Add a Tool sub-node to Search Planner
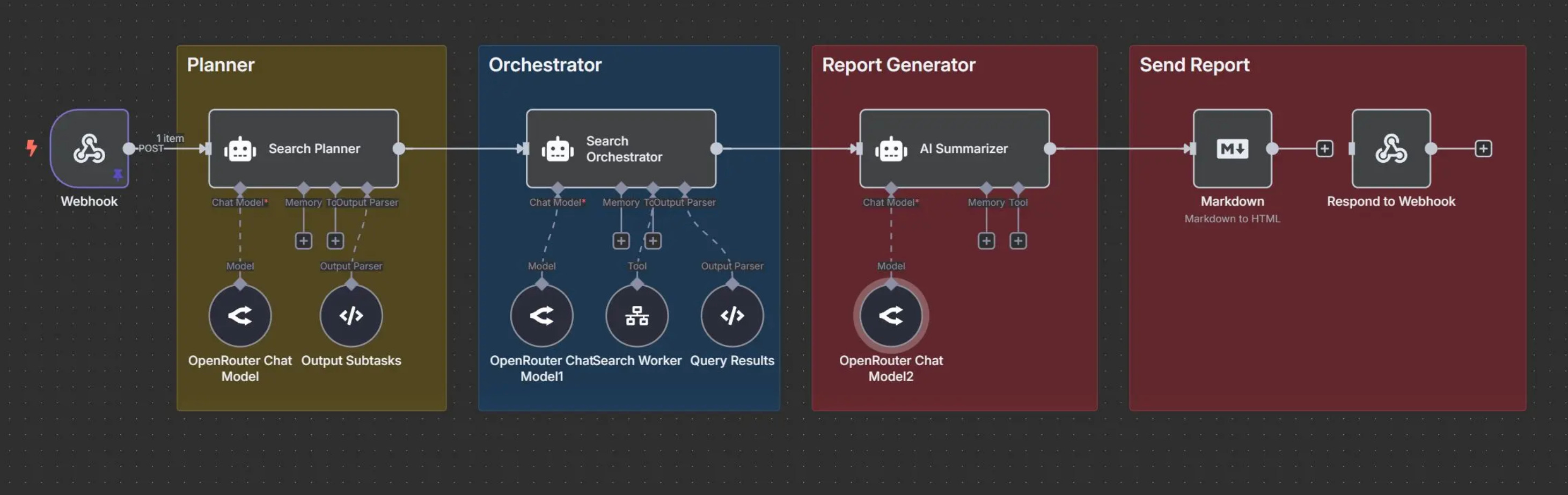 pos(335,241)
